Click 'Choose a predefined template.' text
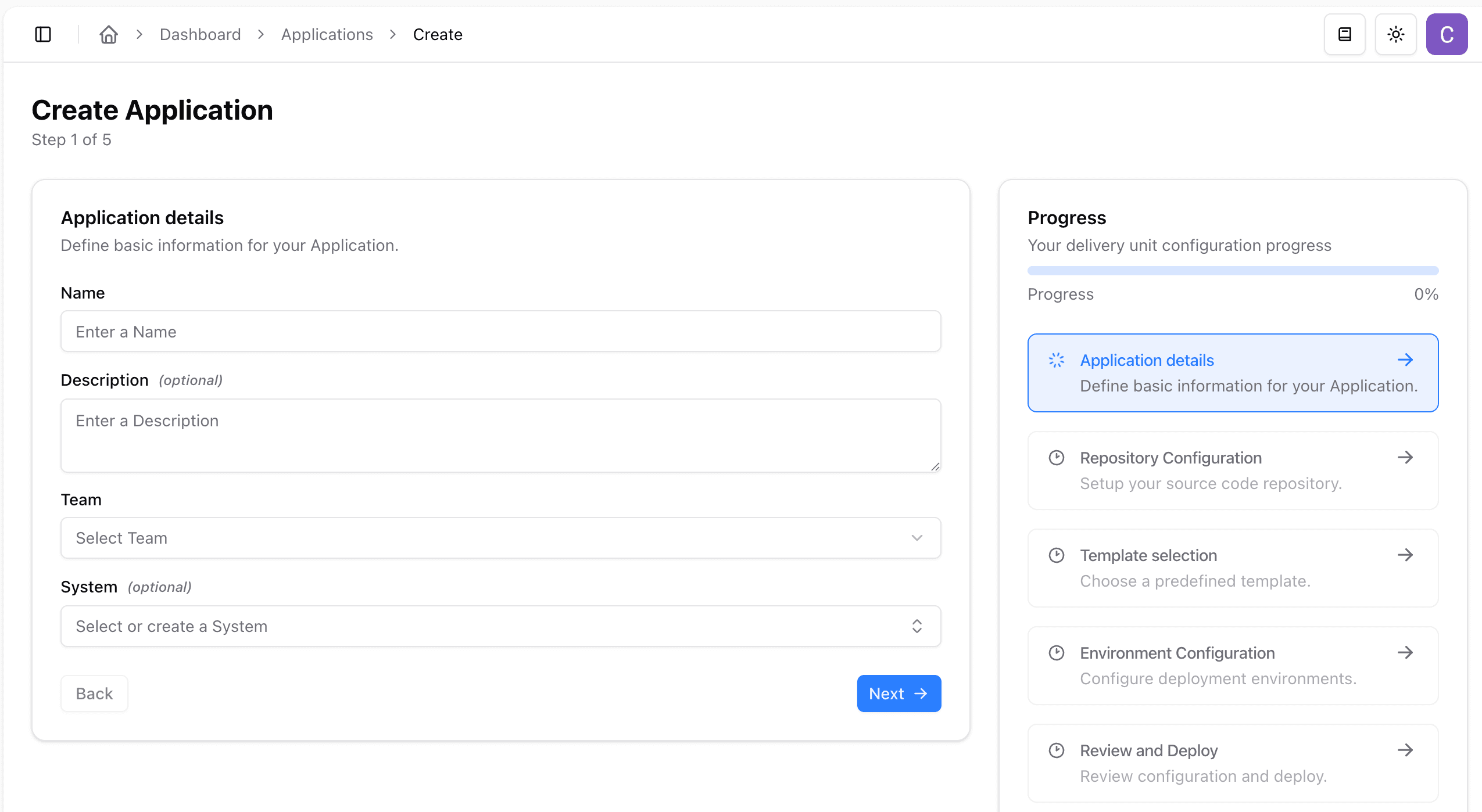Screen dimensions: 1482x812 point(1195,581)
